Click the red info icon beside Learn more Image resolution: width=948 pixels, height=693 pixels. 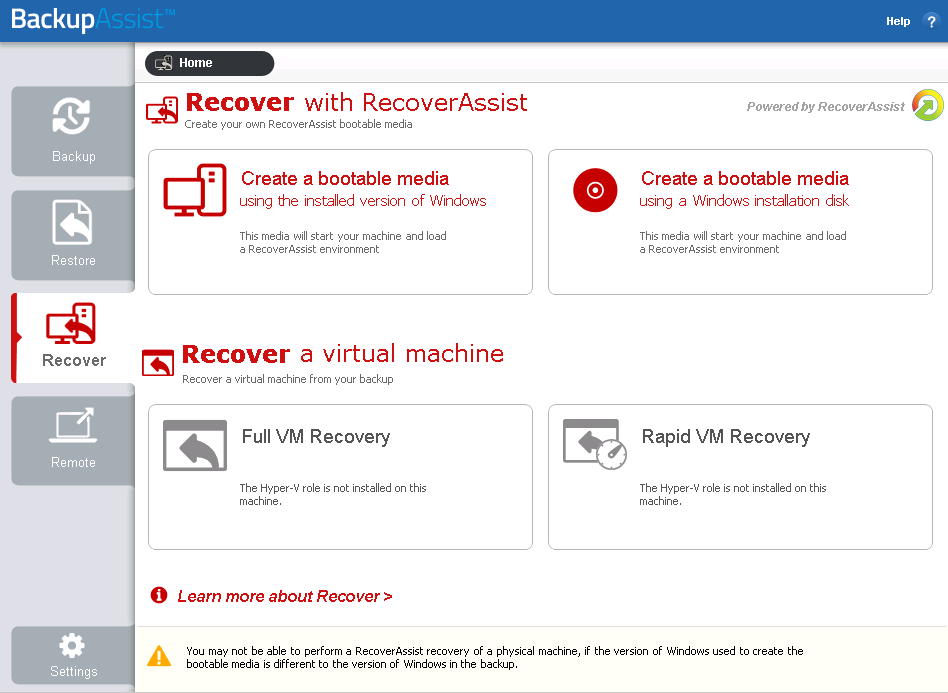click(159, 595)
